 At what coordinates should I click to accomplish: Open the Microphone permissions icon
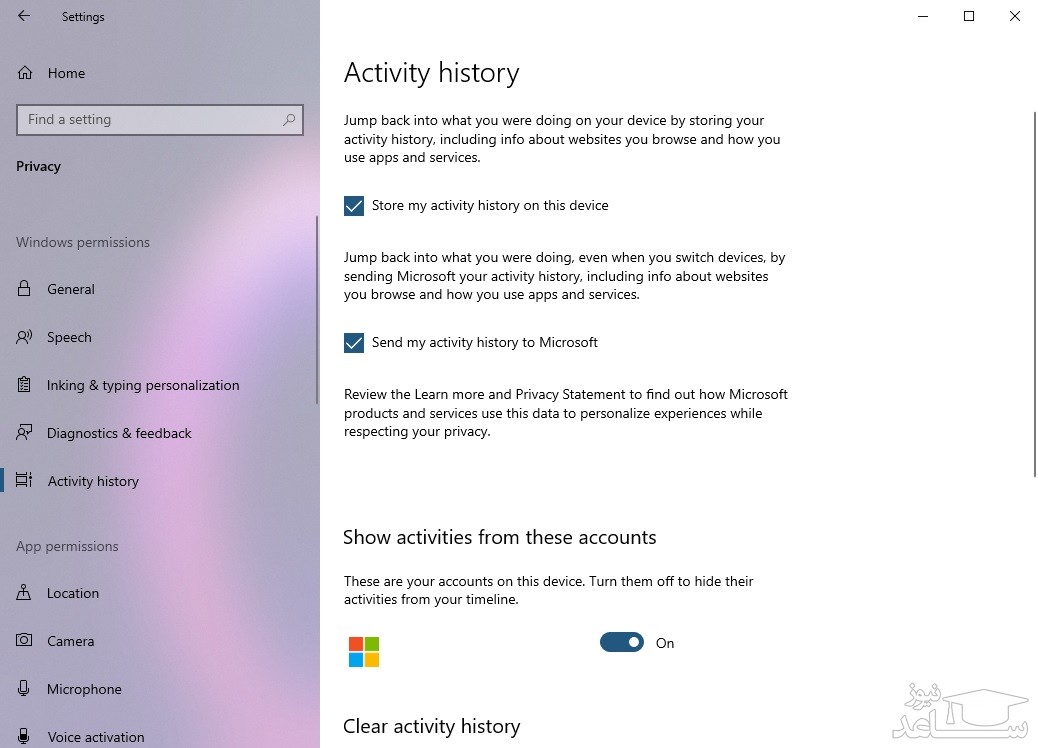coord(25,689)
